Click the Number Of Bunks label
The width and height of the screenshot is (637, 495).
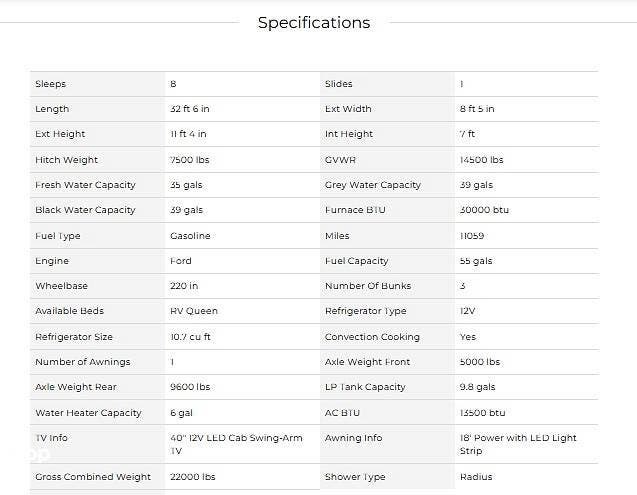[368, 286]
